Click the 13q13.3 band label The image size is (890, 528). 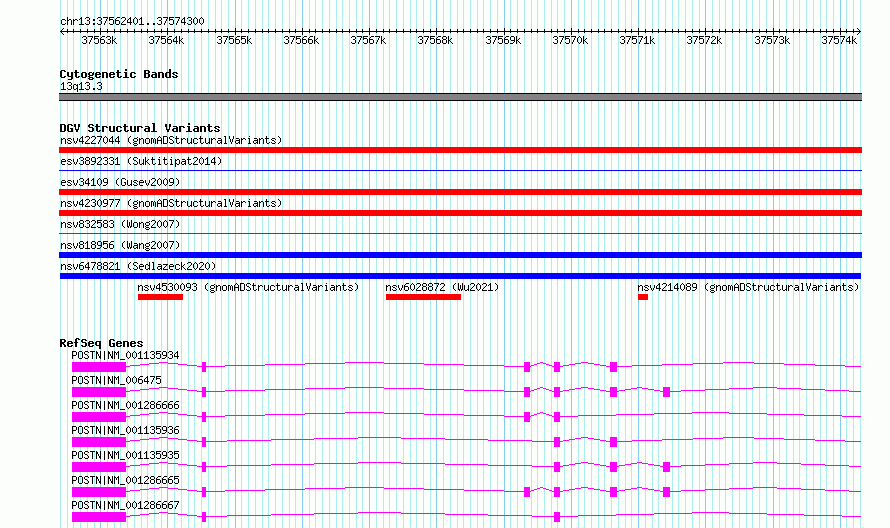coord(81,86)
